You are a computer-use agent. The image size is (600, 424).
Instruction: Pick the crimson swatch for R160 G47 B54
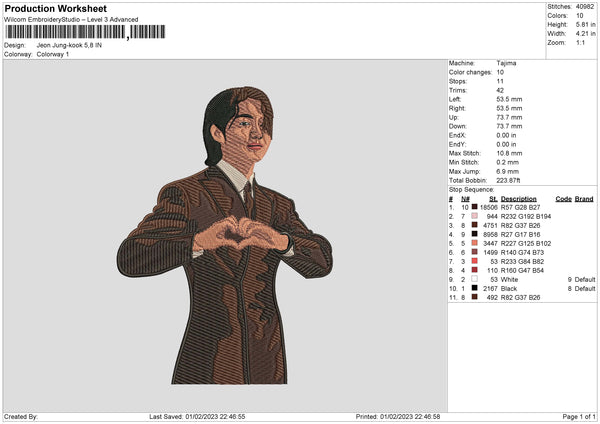tap(474, 270)
